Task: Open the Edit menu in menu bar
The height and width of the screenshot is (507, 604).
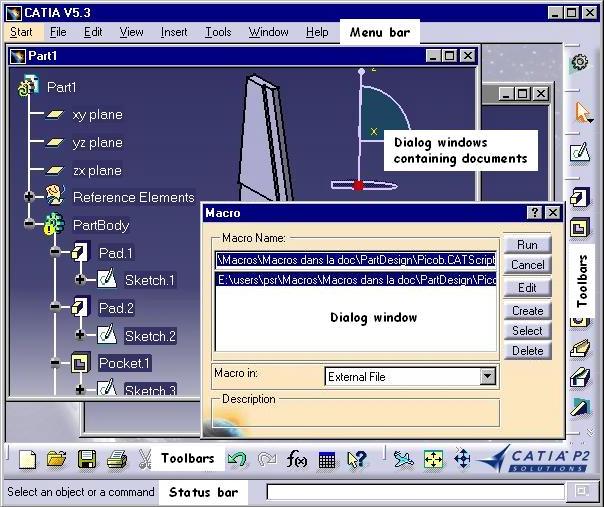Action: pyautogui.click(x=93, y=32)
